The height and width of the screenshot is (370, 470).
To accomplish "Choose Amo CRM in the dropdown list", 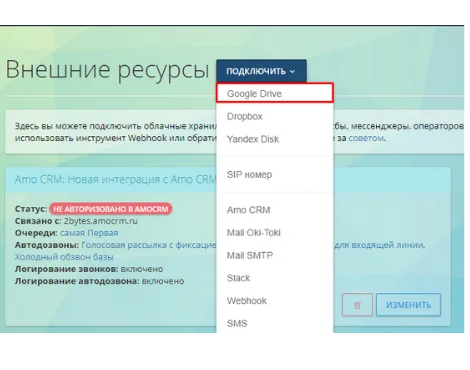I will pyautogui.click(x=275, y=210).
